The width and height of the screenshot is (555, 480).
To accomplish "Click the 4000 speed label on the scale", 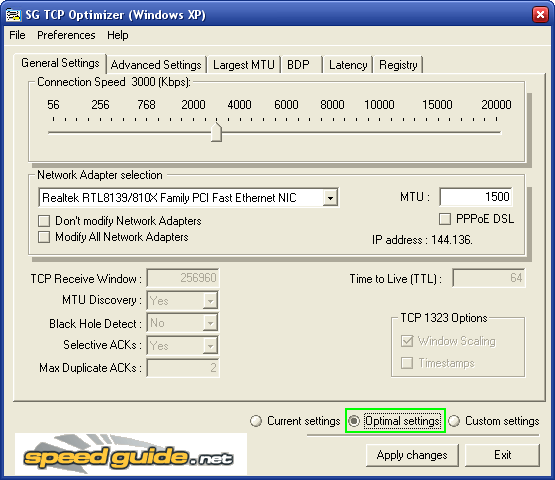I will pos(240,105).
